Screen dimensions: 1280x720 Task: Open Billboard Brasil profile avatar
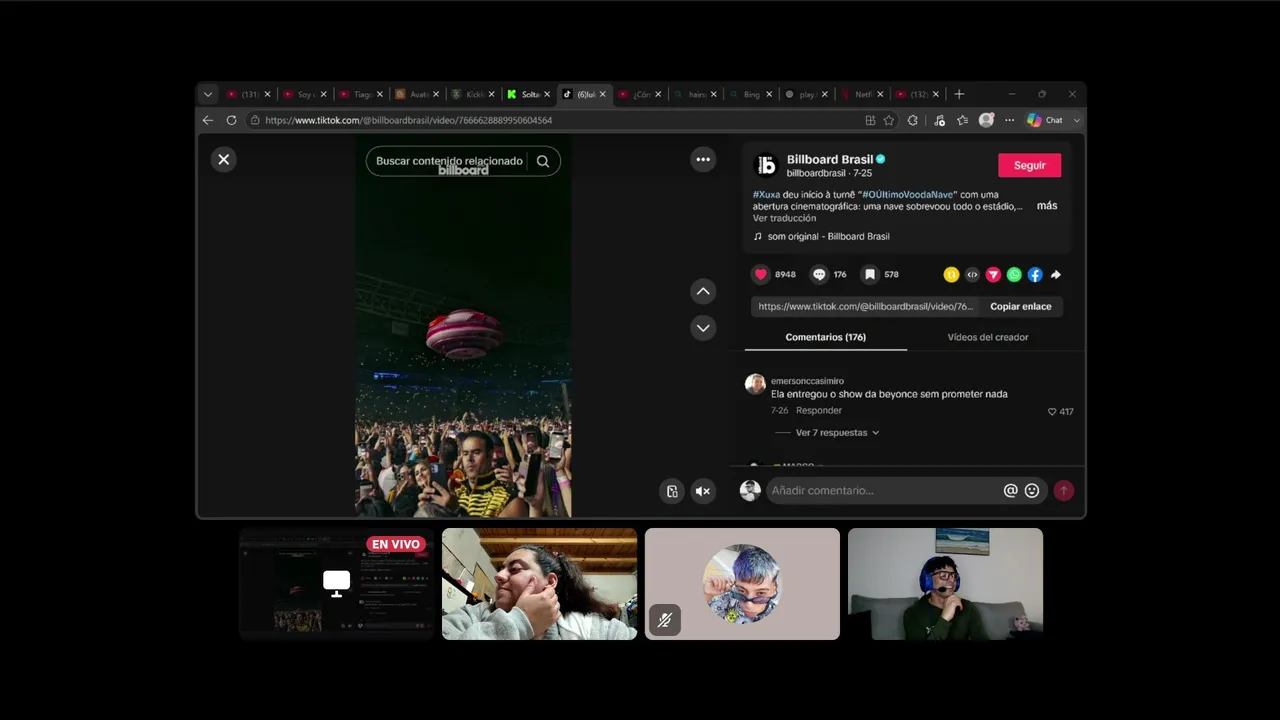[x=766, y=165]
